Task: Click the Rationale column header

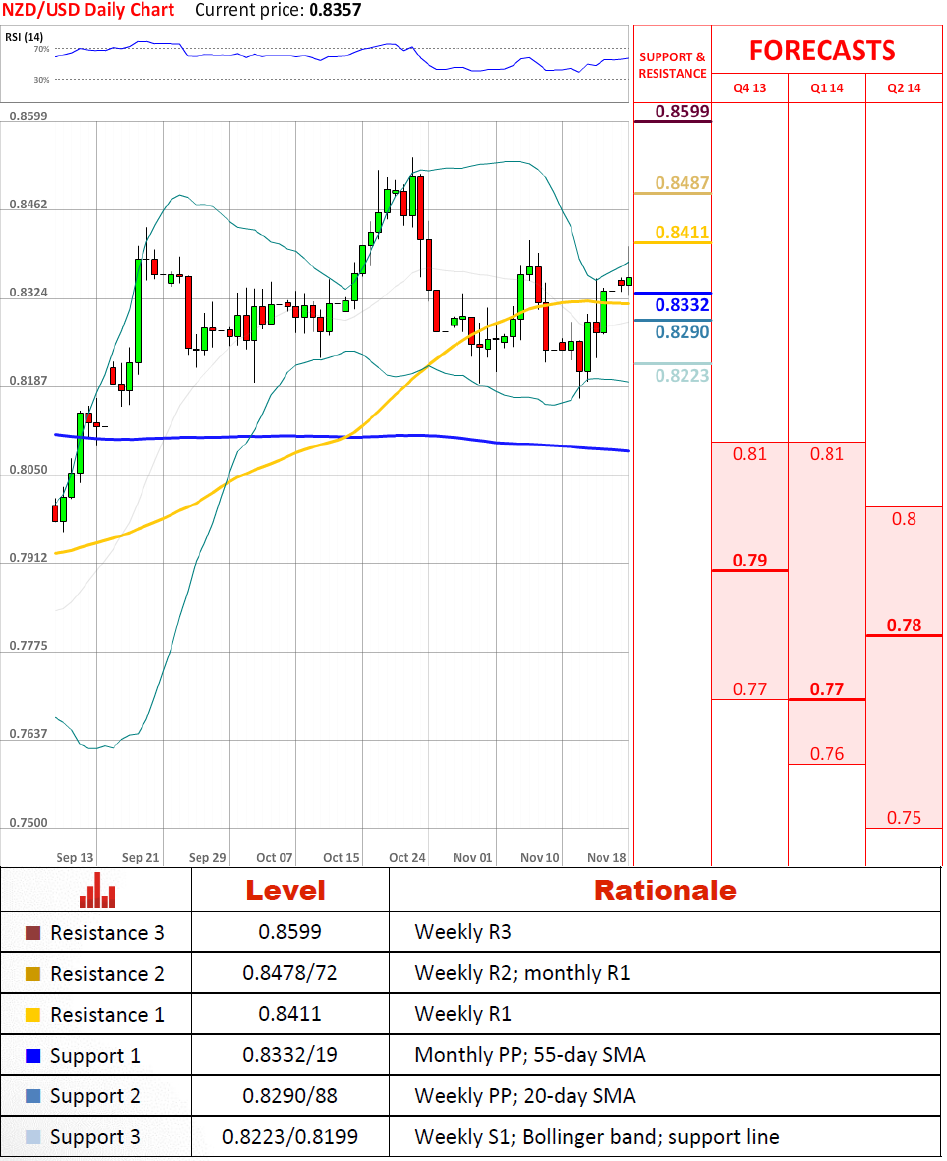Action: pyautogui.click(x=665, y=890)
